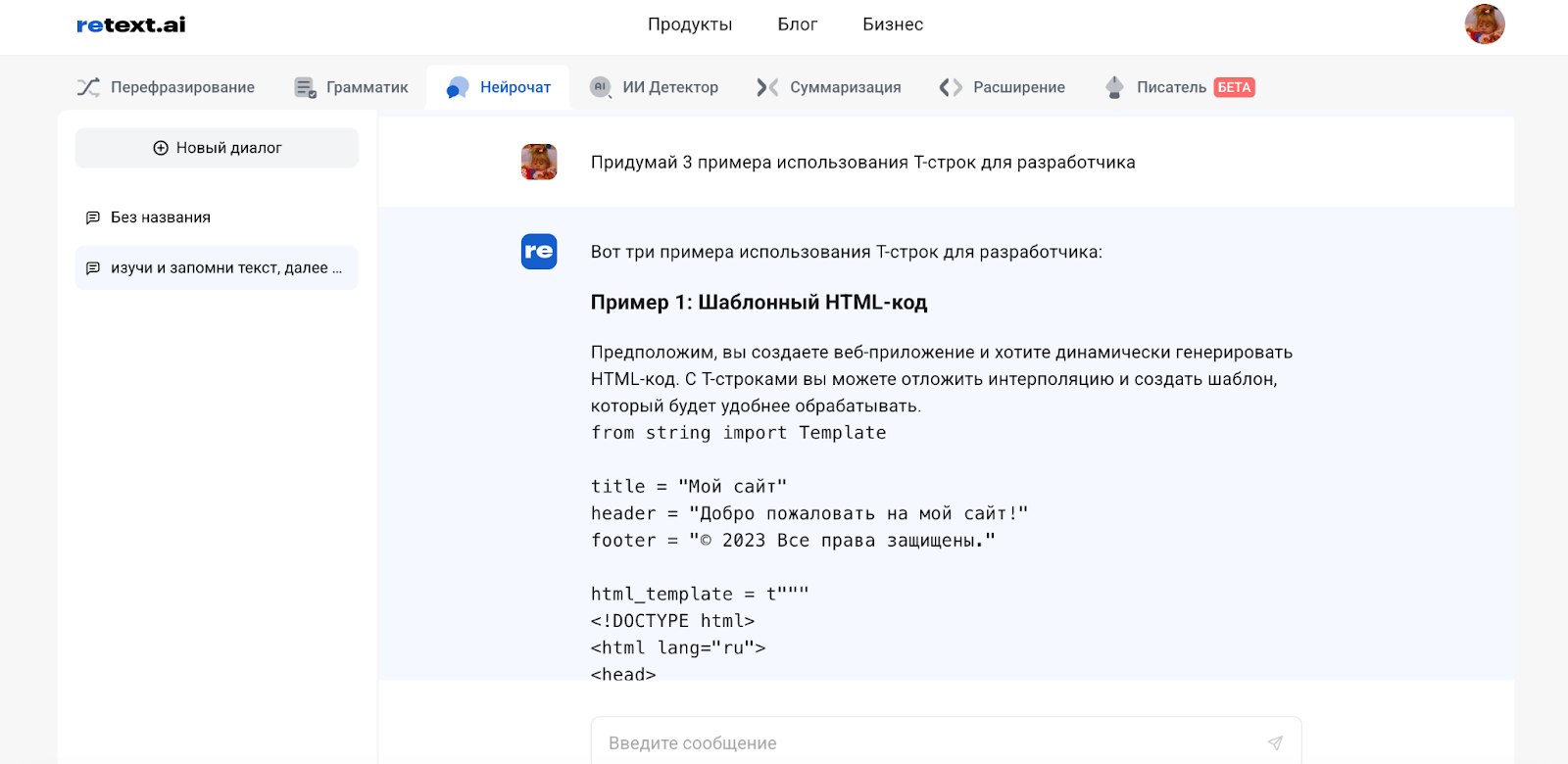The width and height of the screenshot is (1568, 764).
Task: Open the Продукты menu
Action: pos(690,24)
